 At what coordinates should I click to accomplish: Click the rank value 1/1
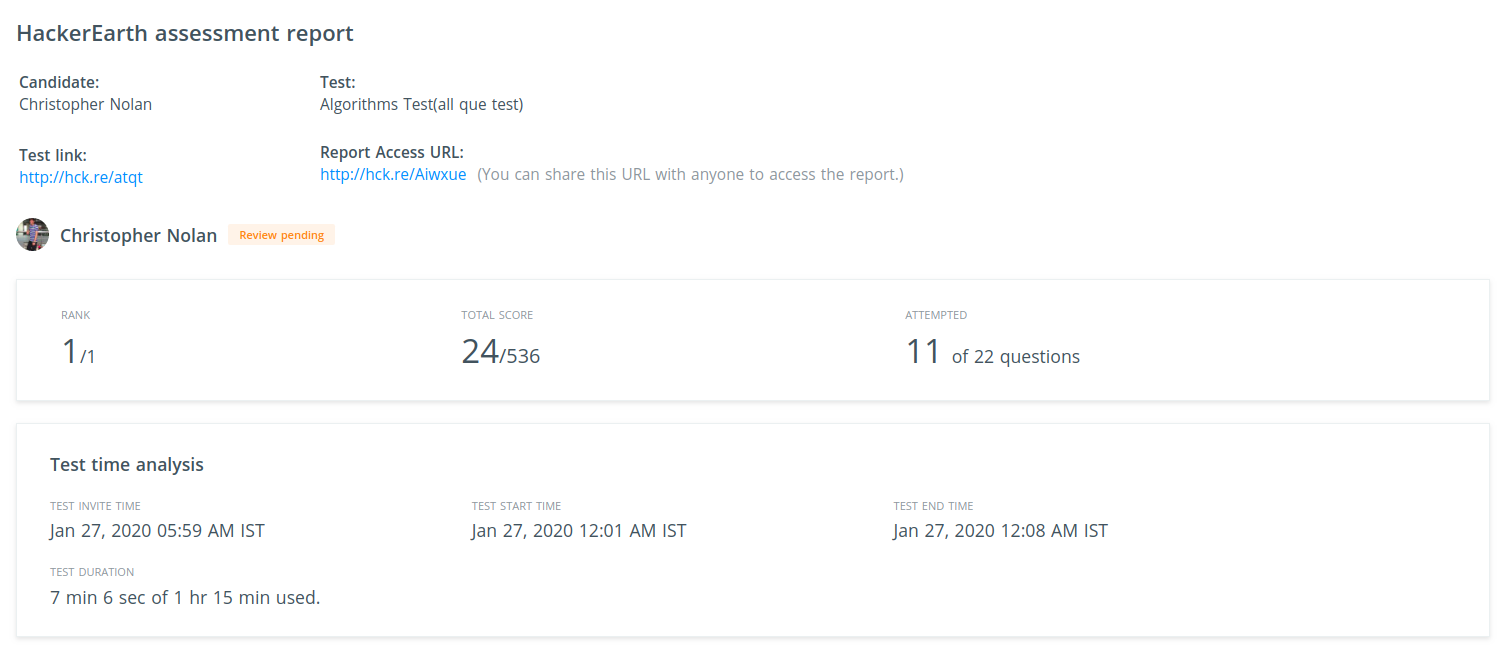[x=78, y=352]
